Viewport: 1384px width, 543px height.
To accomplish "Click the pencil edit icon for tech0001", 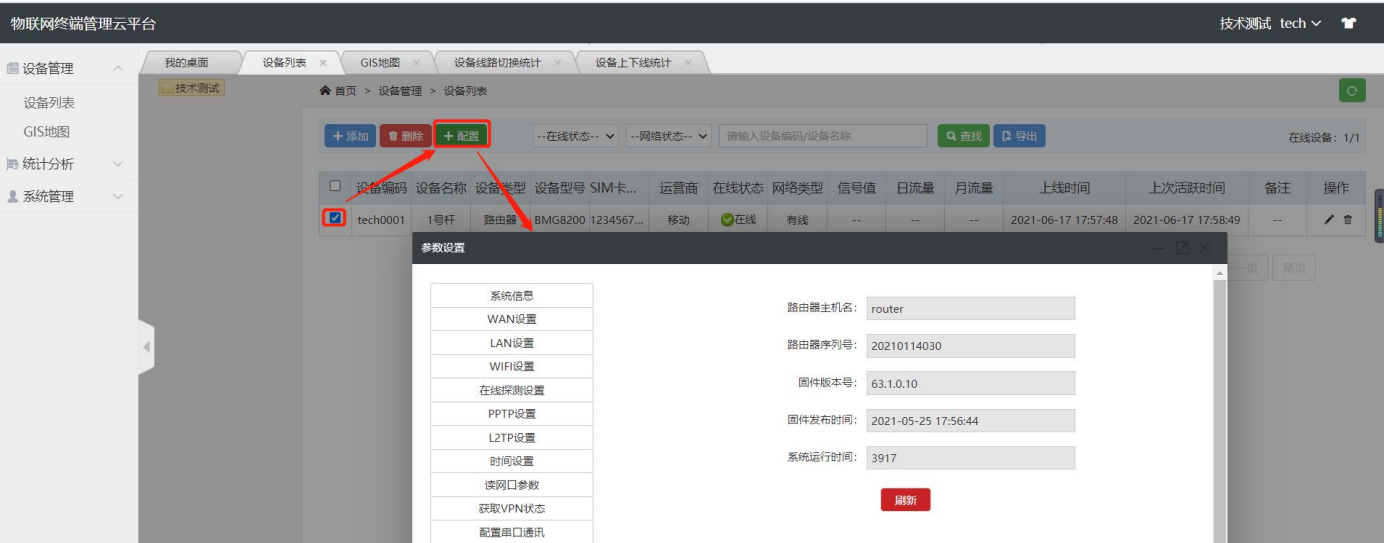I will tap(1329, 220).
